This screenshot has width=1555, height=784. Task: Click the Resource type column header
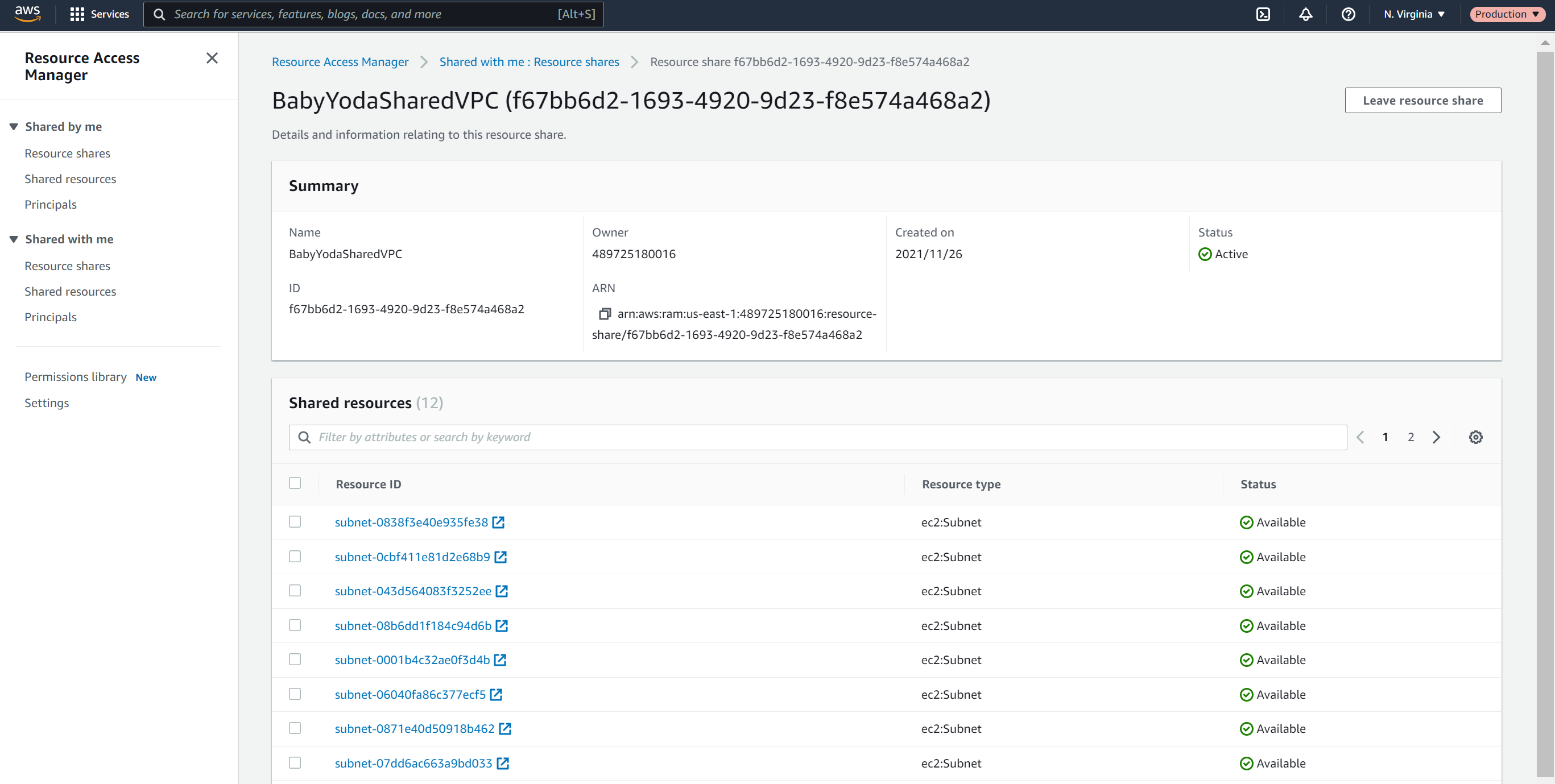tap(961, 484)
